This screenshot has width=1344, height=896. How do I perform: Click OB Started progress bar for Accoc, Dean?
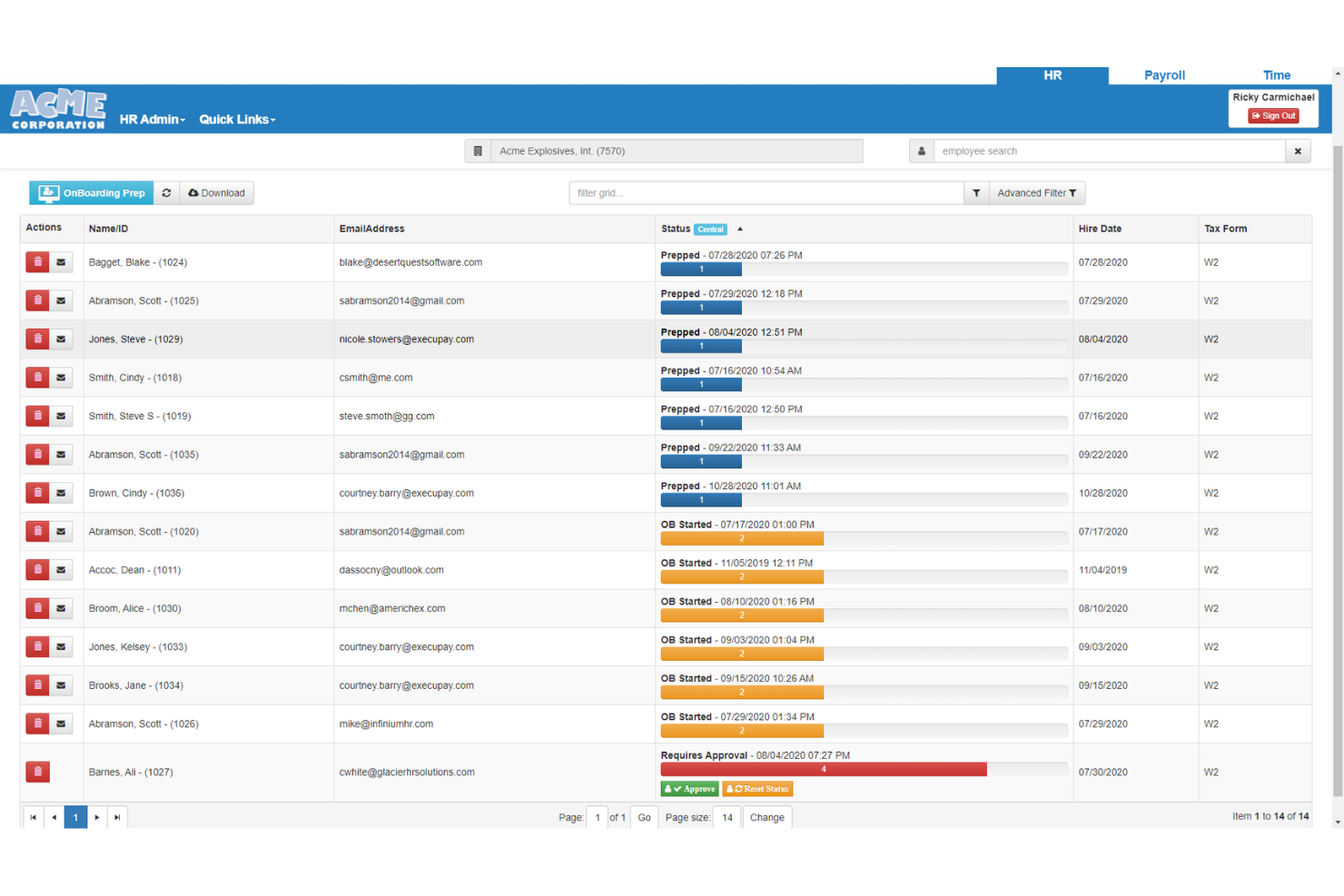[x=742, y=576]
